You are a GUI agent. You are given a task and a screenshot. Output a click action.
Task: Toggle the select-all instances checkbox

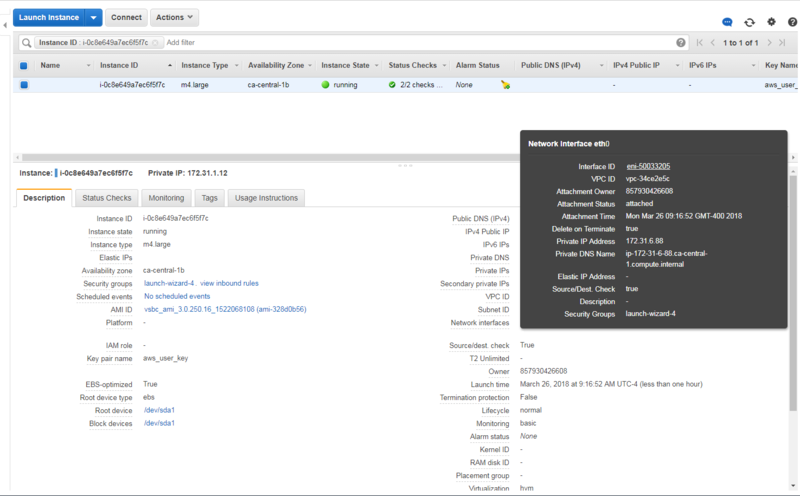tap(23, 65)
